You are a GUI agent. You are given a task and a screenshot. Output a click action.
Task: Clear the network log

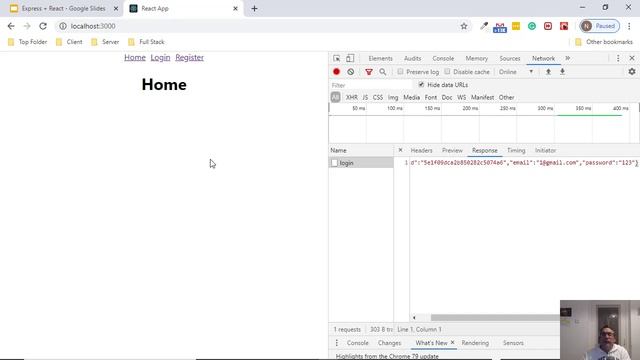coord(351,72)
